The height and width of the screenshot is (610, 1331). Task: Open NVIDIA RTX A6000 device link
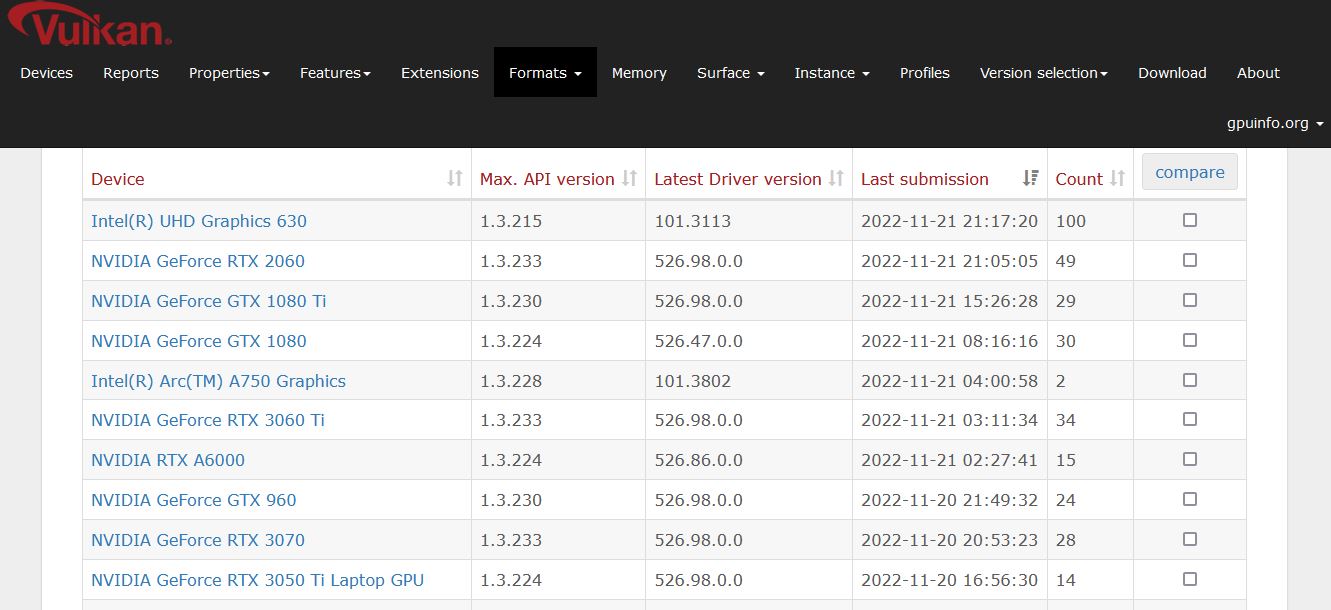point(168,460)
